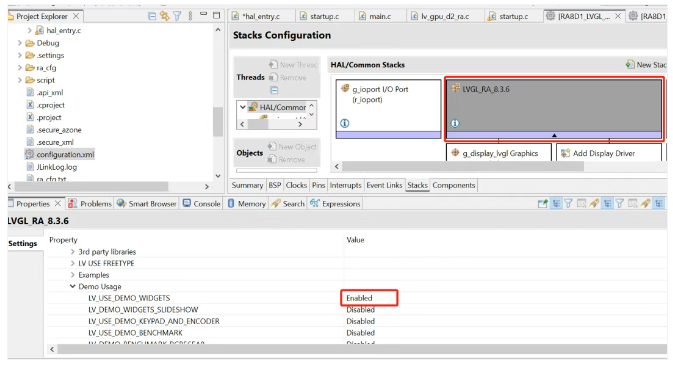Collapse the Demo Usage property group
Viewport: 673px width, 365px height.
tap(73, 286)
